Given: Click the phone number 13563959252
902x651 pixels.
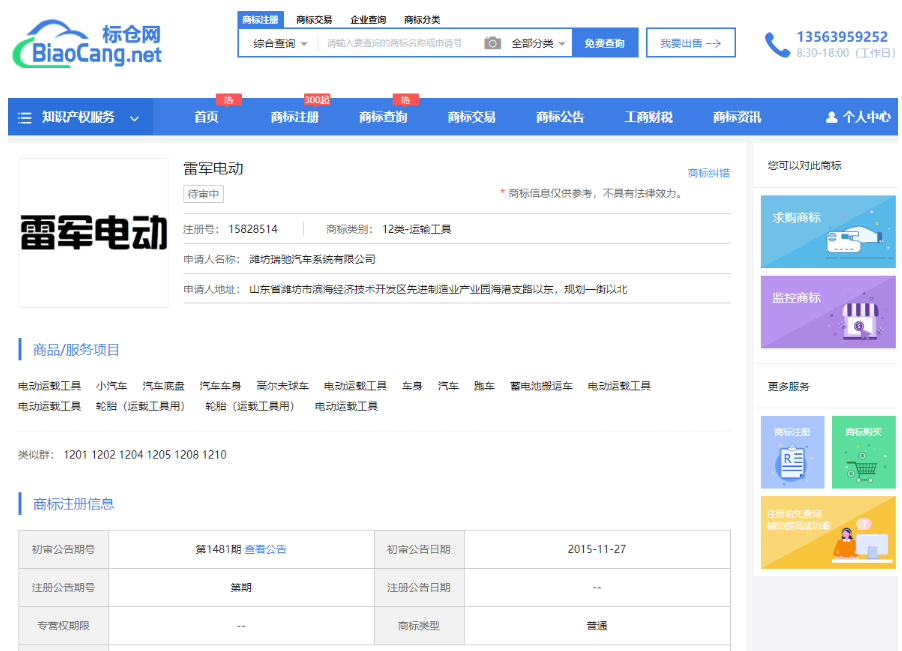Looking at the screenshot, I should tap(842, 37).
